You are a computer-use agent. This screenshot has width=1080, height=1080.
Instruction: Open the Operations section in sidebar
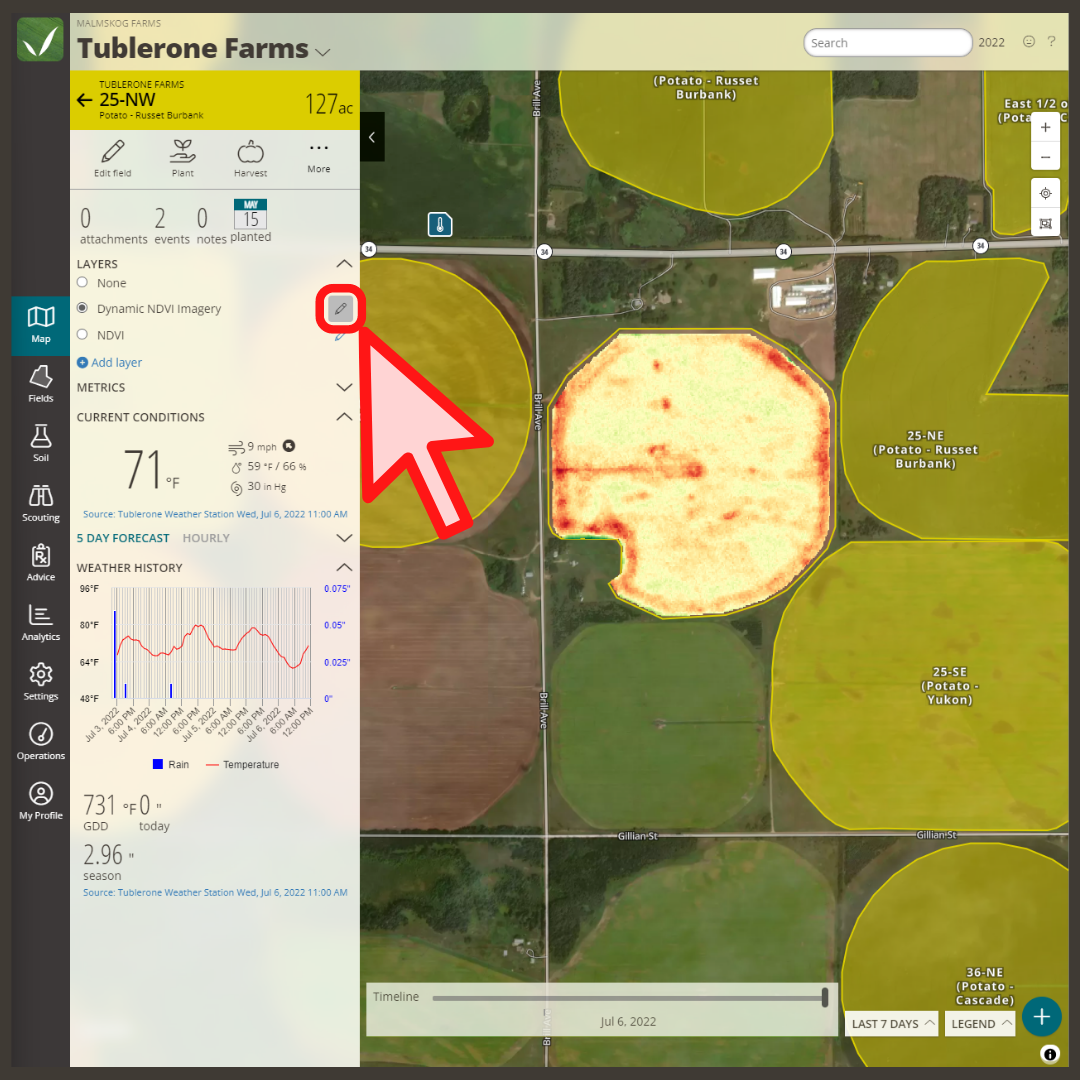click(x=41, y=742)
